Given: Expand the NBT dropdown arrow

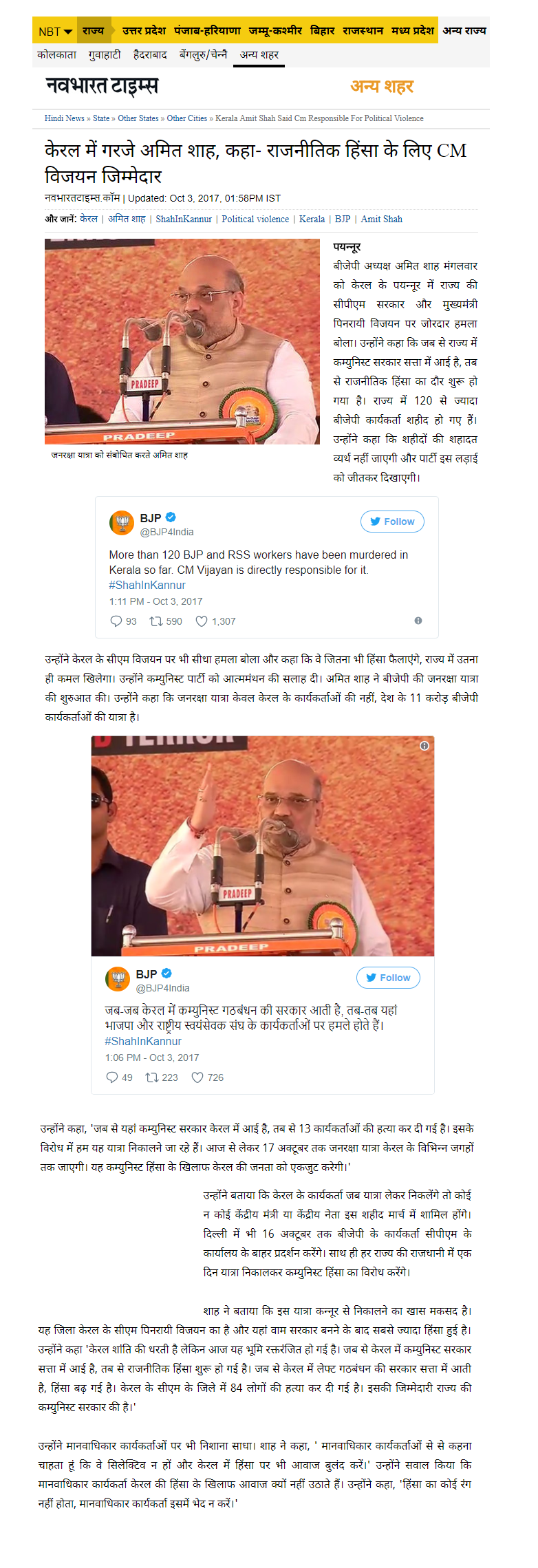Looking at the screenshot, I should pyautogui.click(x=67, y=32).
